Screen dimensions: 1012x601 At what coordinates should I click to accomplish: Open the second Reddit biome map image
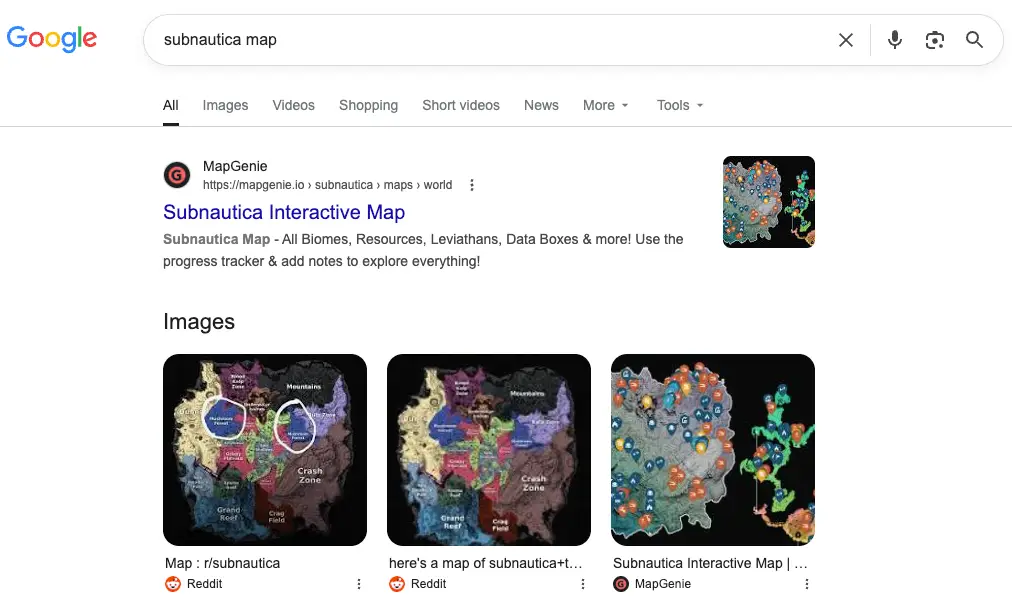489,450
